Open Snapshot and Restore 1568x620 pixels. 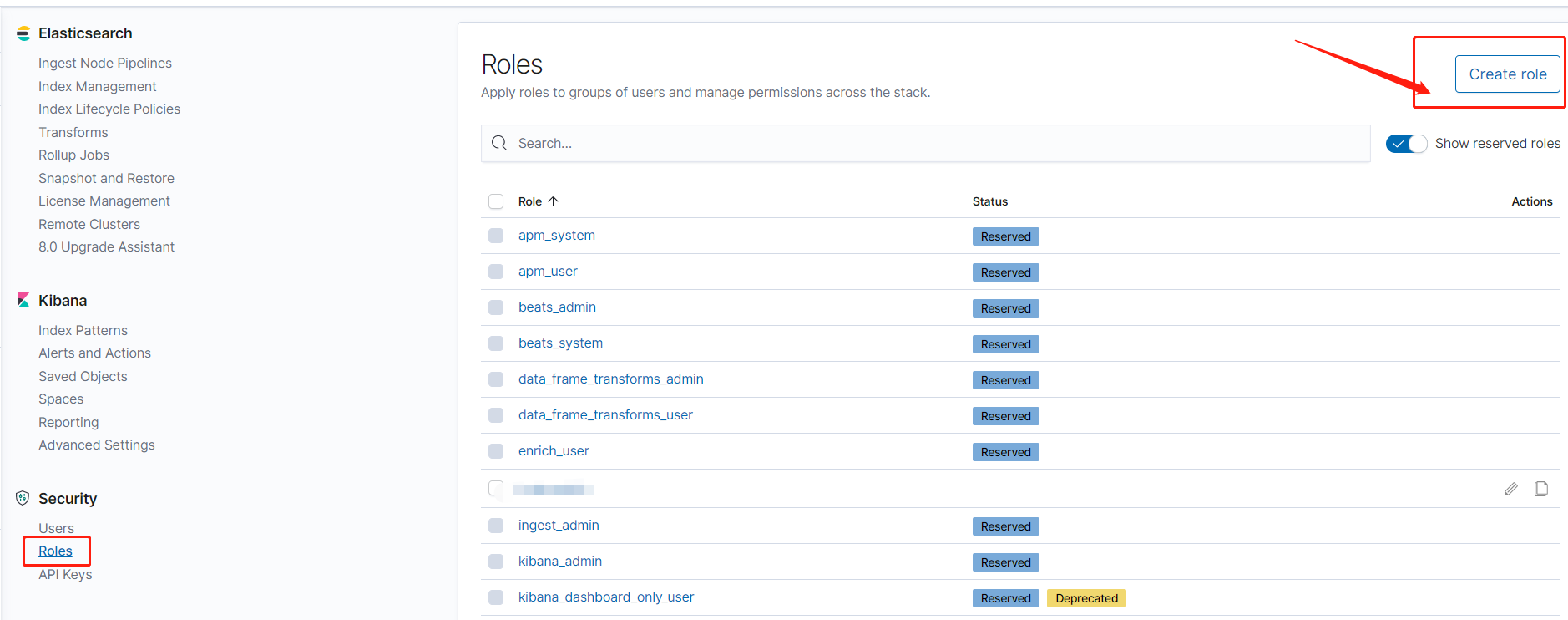[x=107, y=178]
